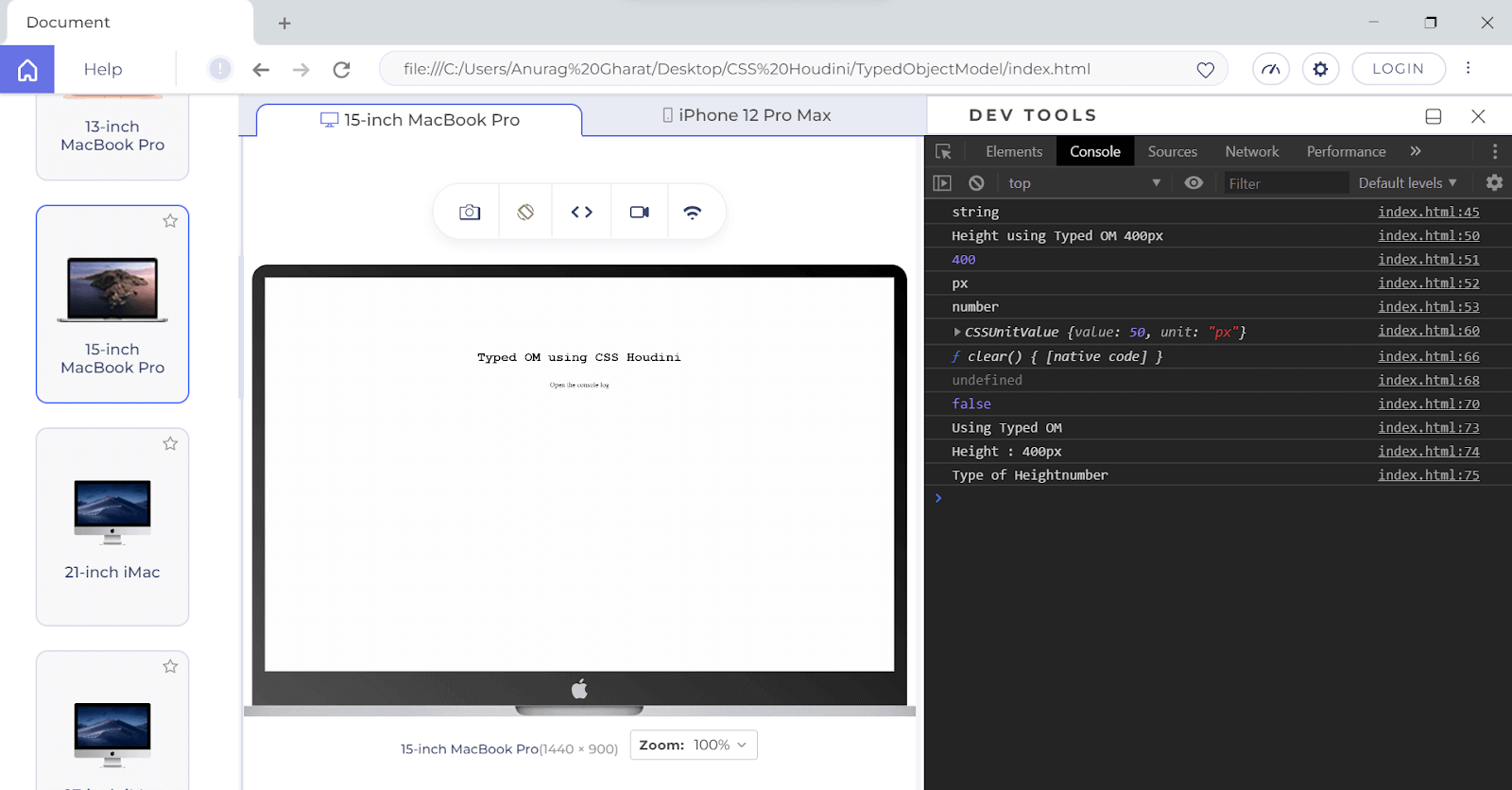1512x790 pixels.
Task: Toggle the console sidebar panel icon
Action: [942, 183]
